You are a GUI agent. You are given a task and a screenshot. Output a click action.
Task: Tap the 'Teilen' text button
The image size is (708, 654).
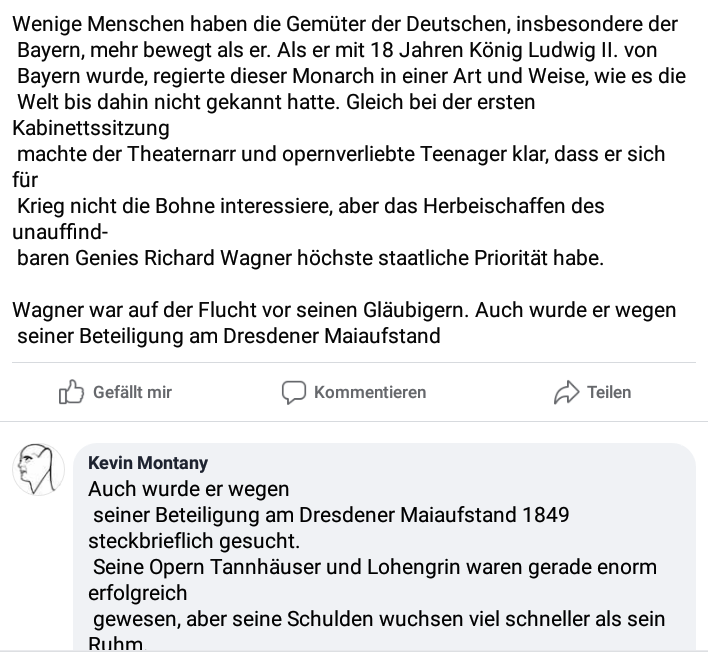pyautogui.click(x=609, y=392)
